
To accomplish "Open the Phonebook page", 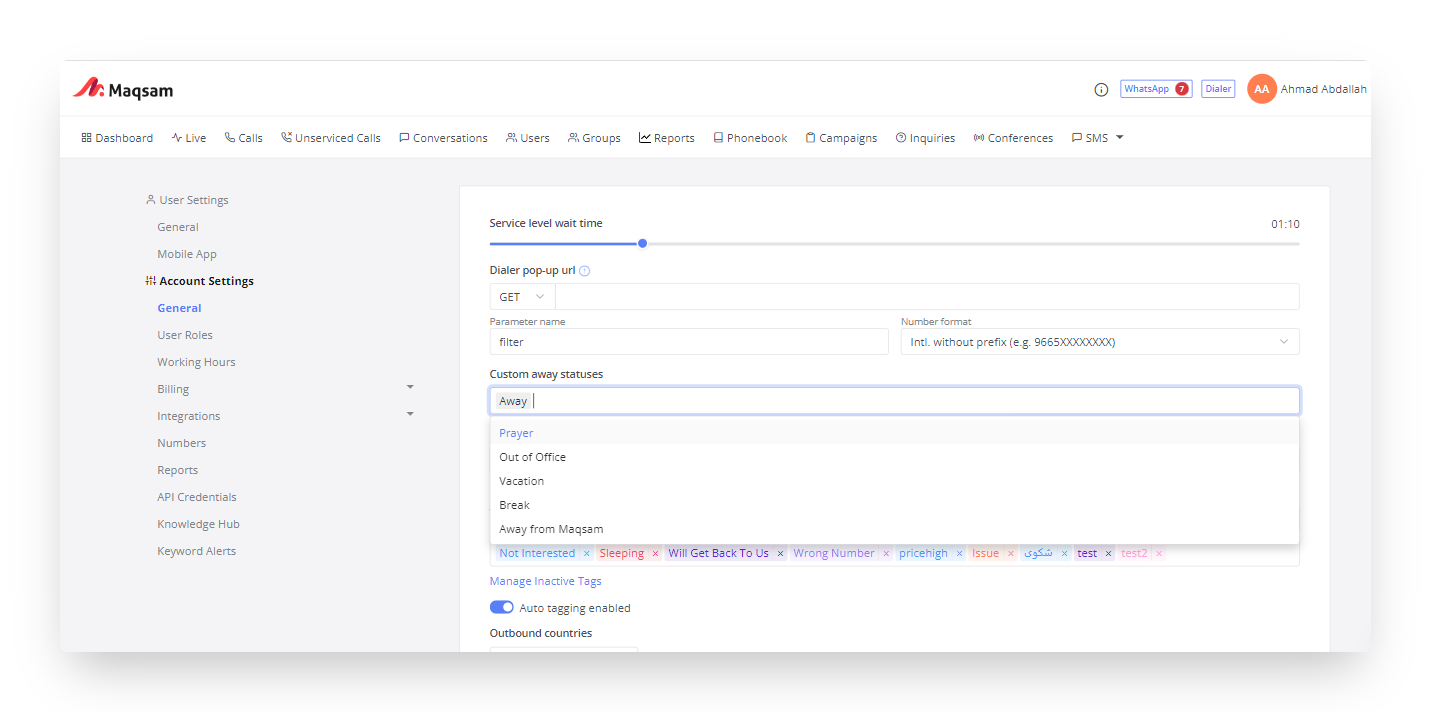I will click(x=750, y=138).
